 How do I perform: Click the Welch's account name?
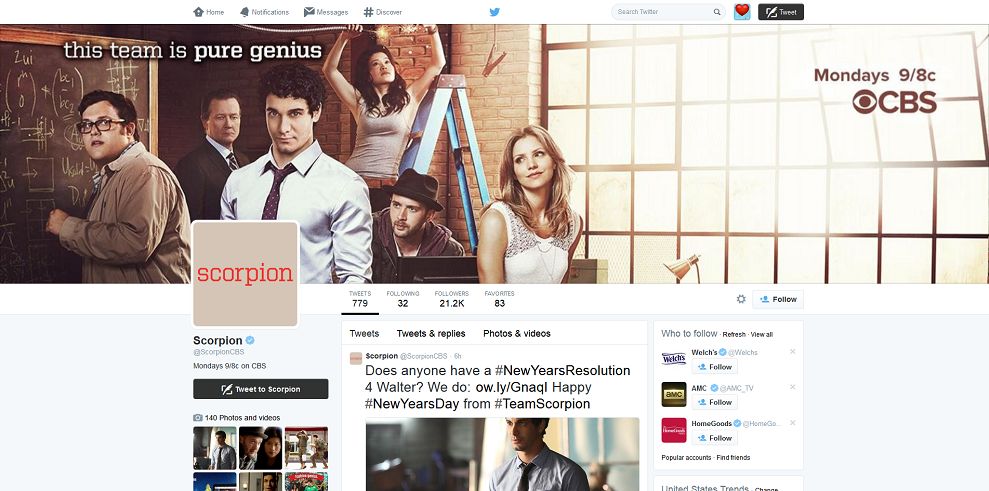click(705, 352)
